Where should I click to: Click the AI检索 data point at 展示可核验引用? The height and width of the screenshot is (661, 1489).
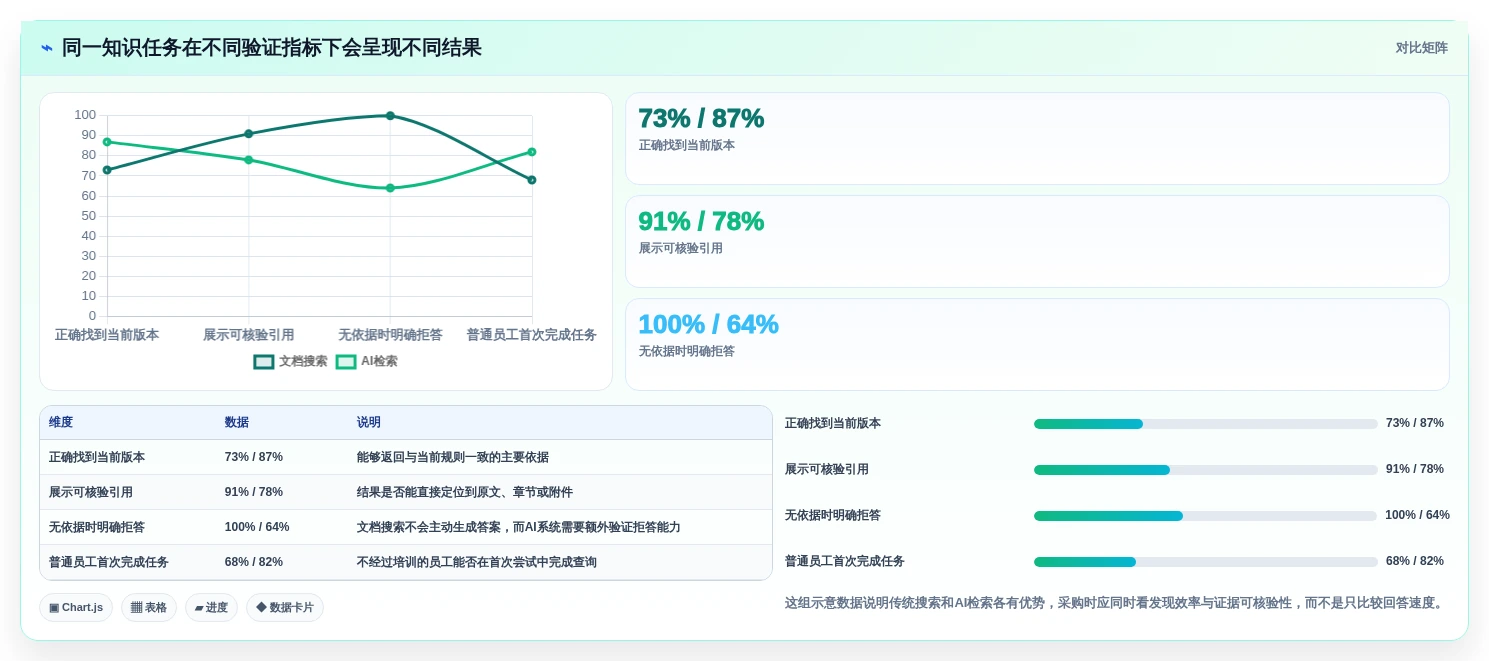pos(249,160)
